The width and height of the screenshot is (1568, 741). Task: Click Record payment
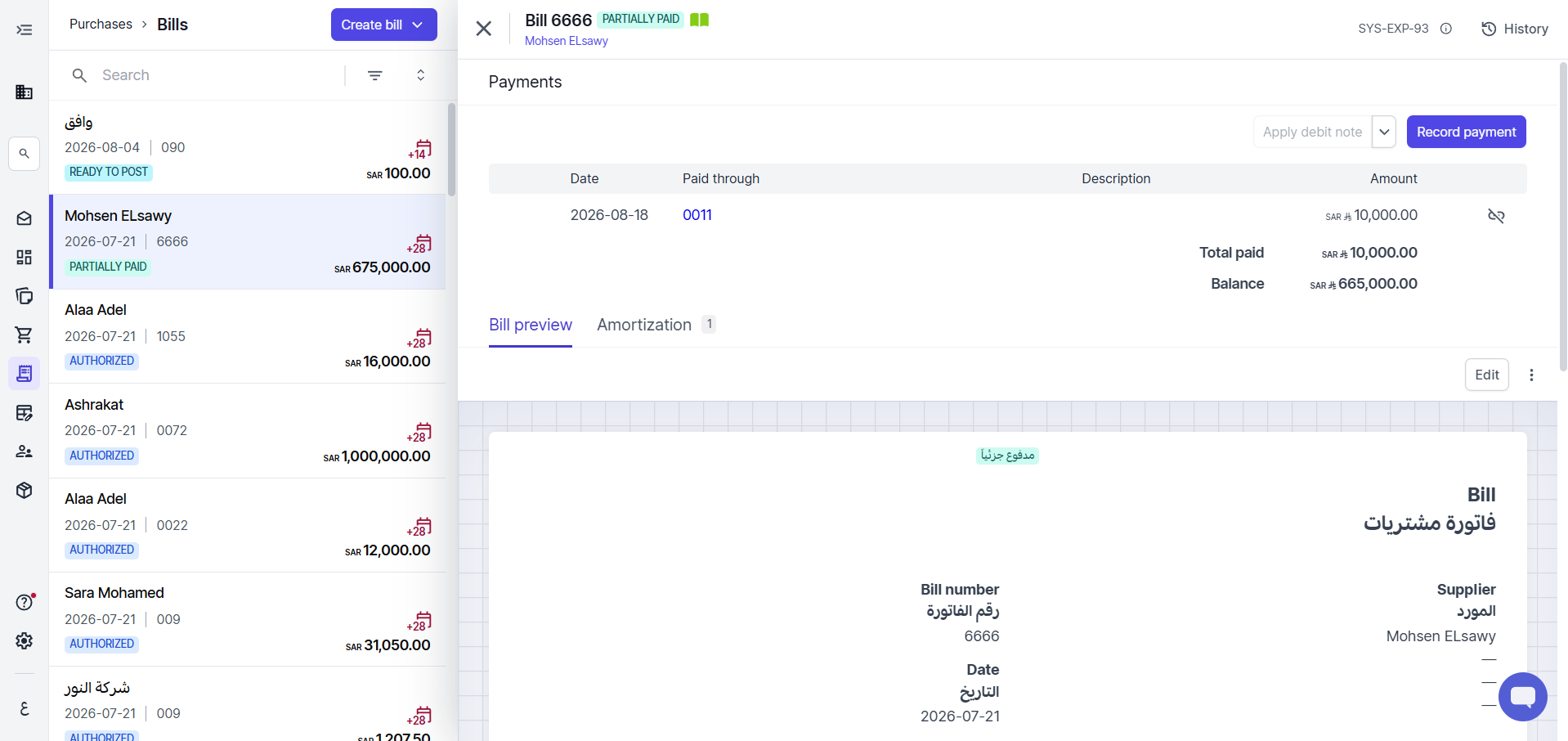coord(1466,132)
